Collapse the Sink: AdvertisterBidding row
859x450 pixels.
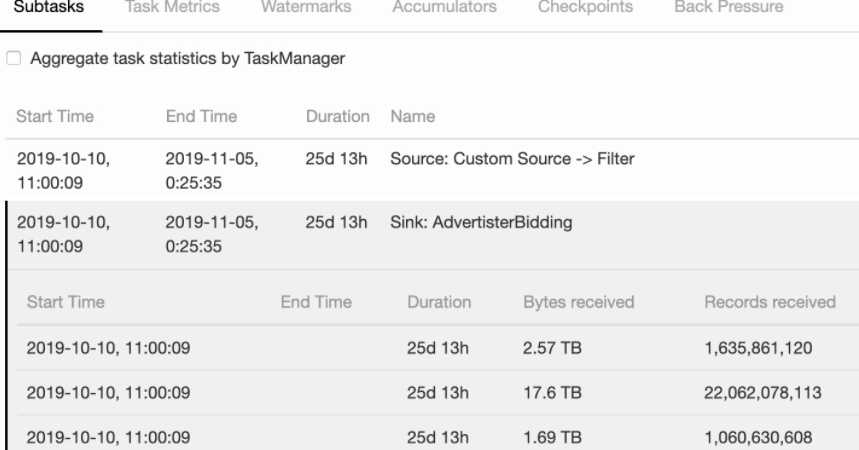(x=432, y=235)
